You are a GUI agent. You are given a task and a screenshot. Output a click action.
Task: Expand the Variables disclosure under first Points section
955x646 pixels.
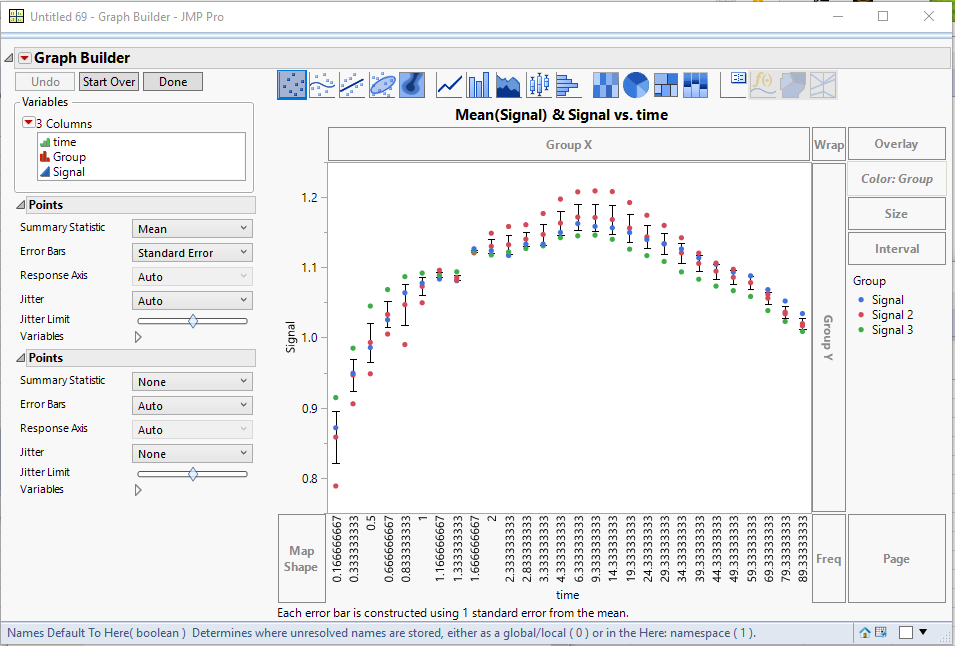point(138,336)
